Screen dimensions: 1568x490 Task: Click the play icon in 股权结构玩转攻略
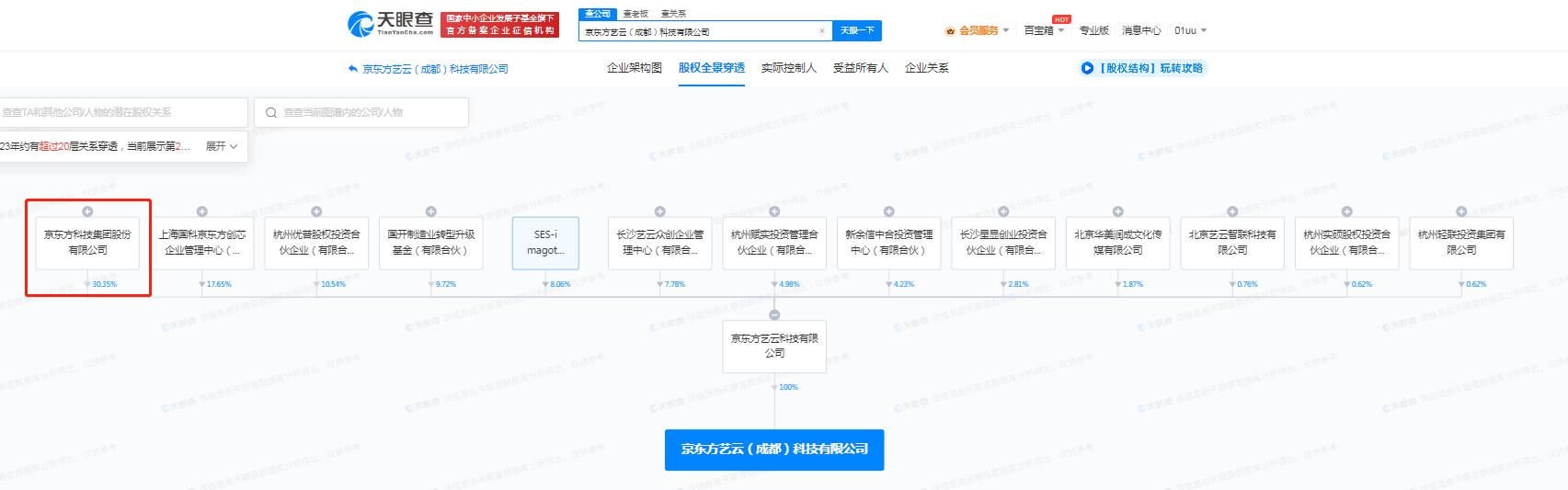[x=1087, y=68]
